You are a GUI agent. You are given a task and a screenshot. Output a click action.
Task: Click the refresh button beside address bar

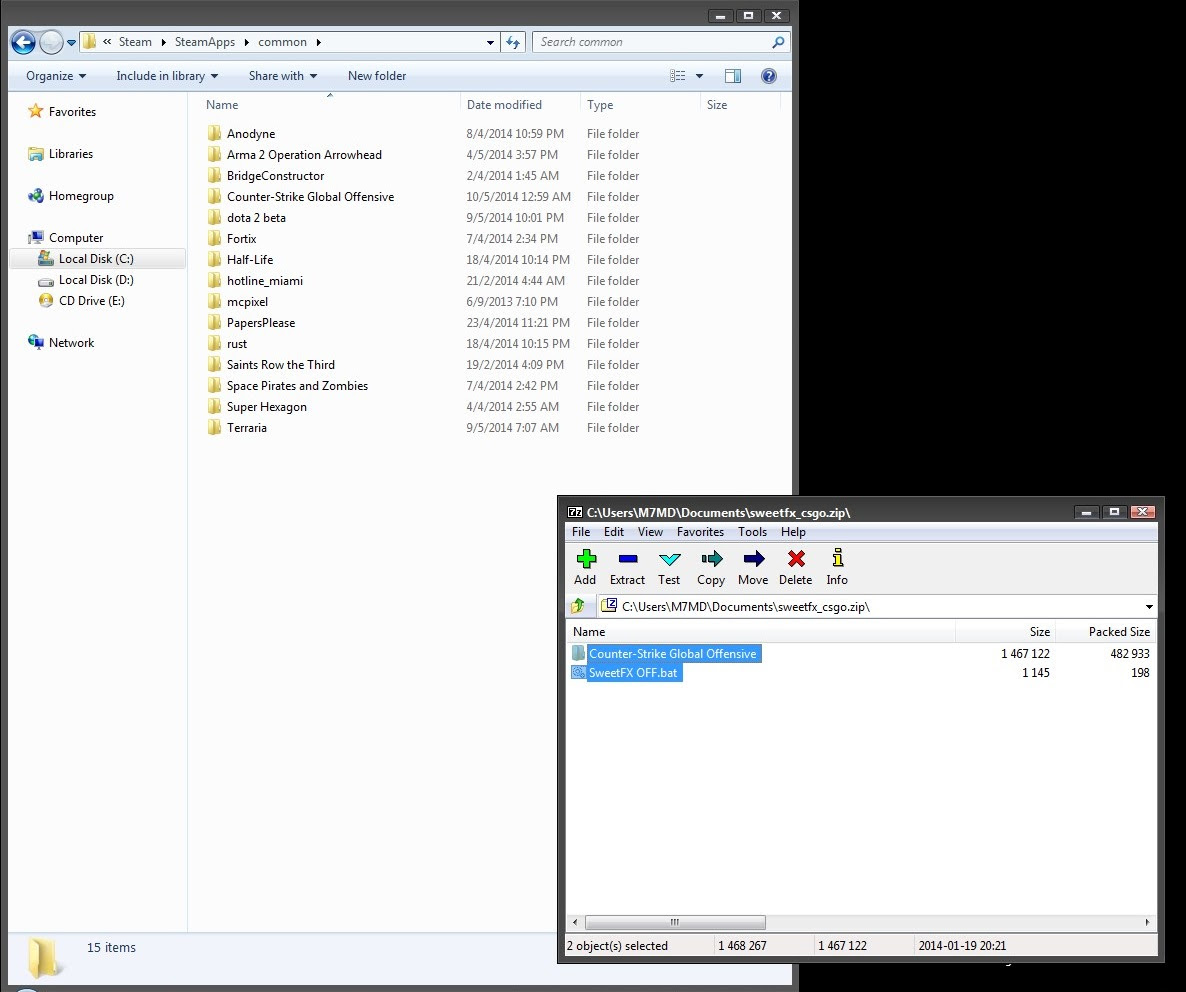(513, 42)
